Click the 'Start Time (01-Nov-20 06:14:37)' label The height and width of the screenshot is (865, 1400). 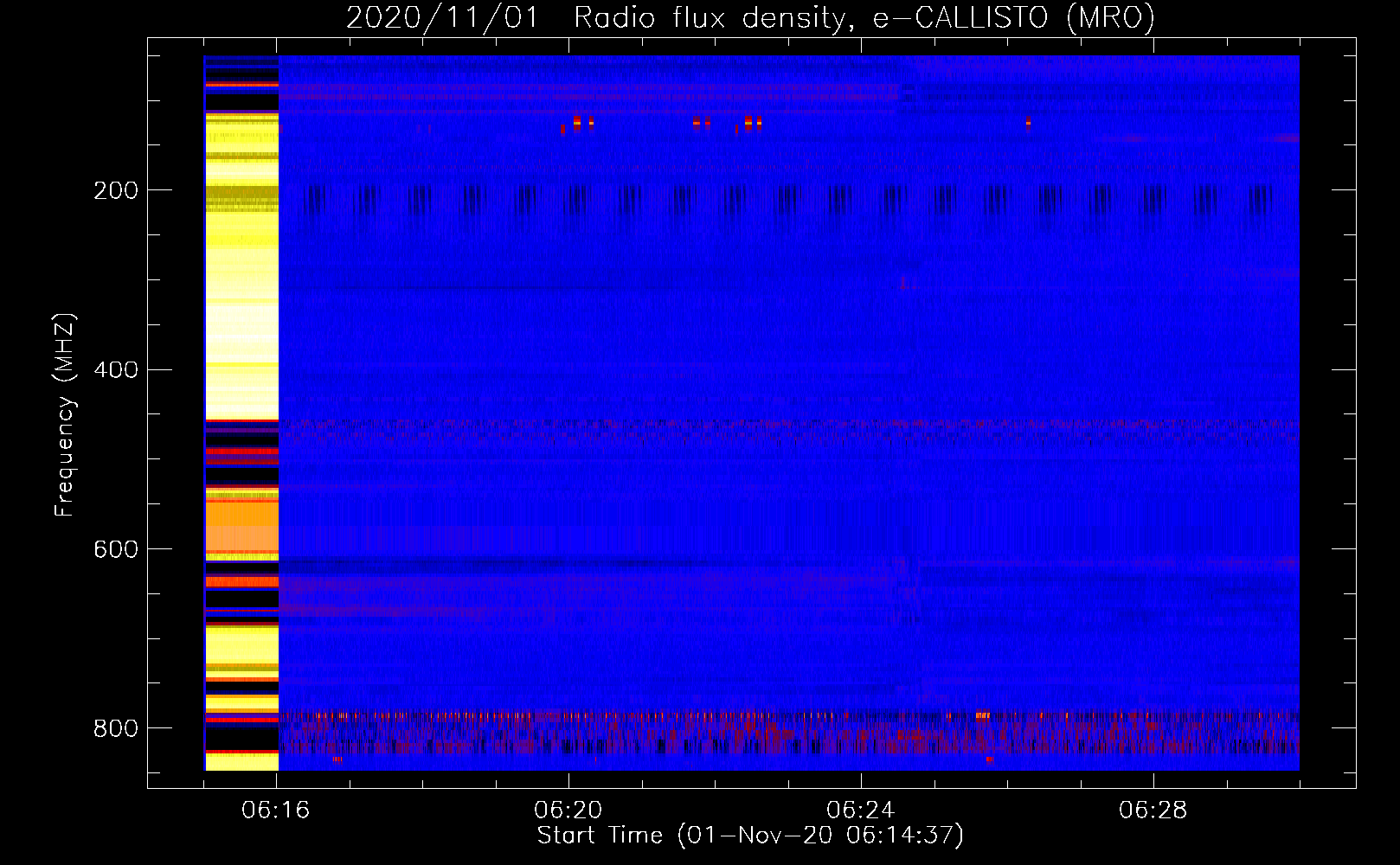tap(750, 836)
